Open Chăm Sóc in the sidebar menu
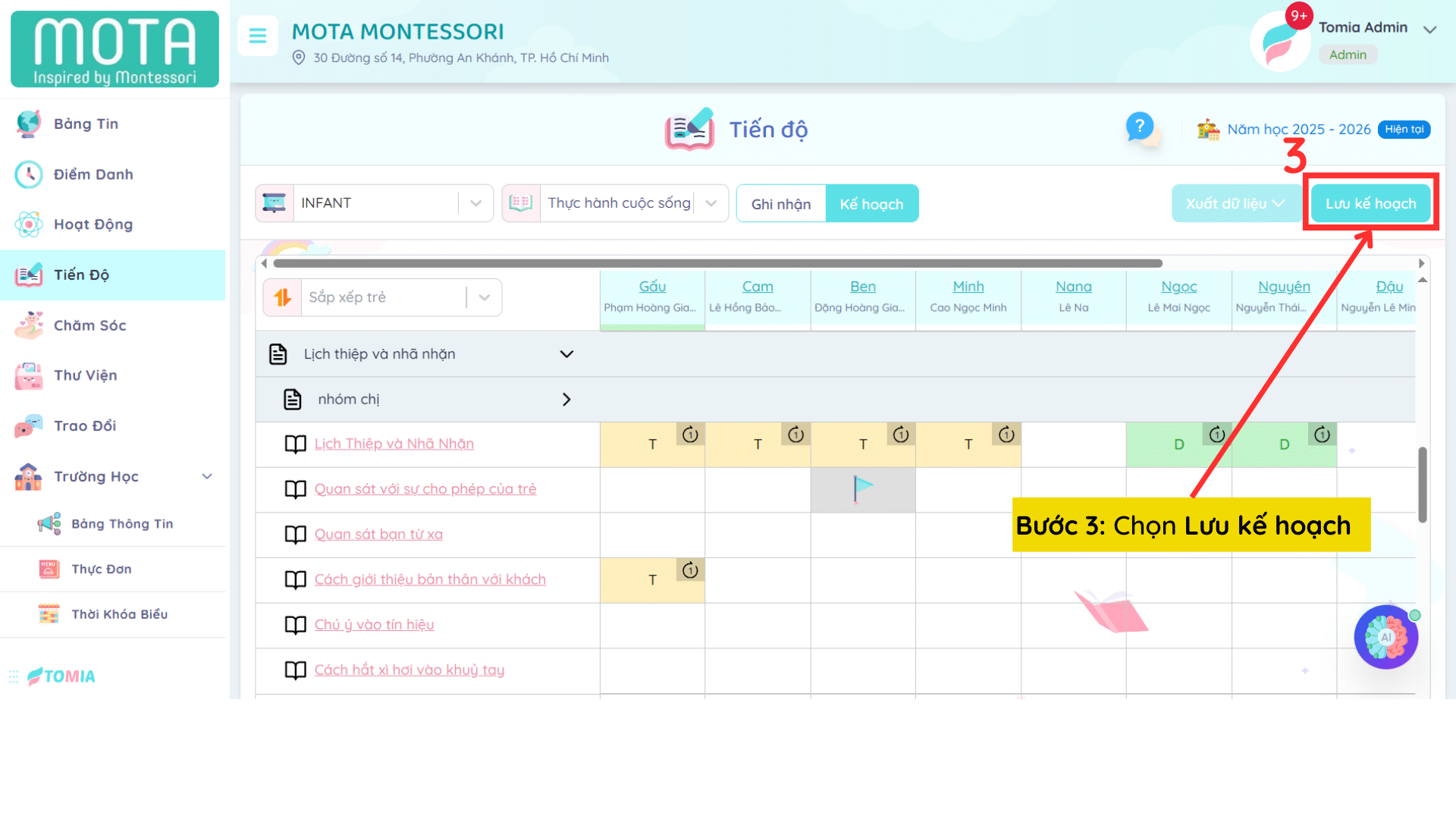 (89, 325)
